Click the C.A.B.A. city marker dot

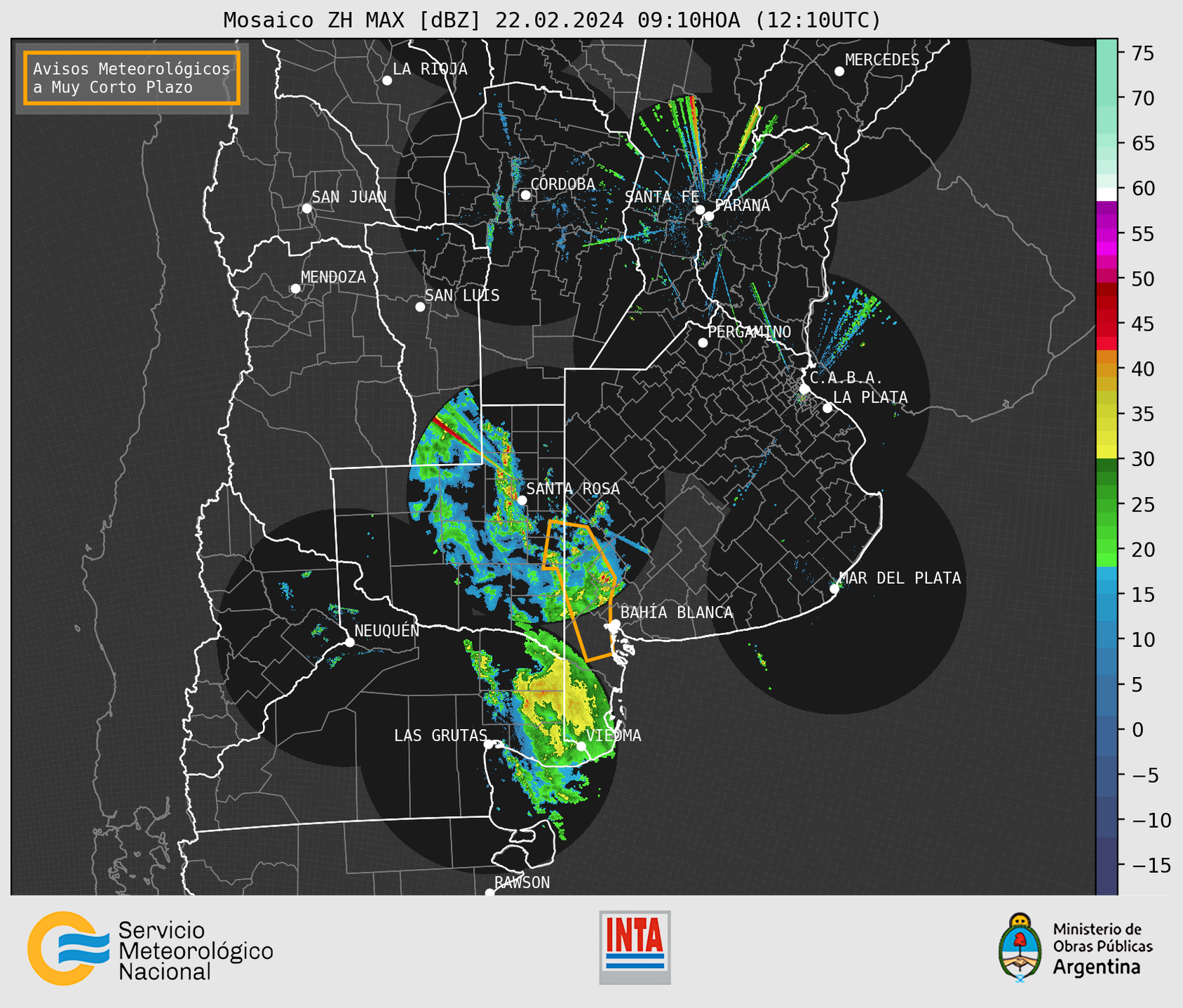[x=805, y=389]
